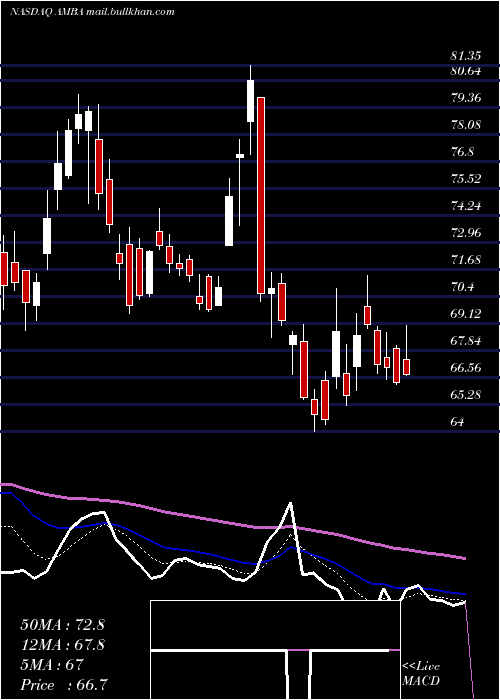Click the 5MA : 67 readout
500x700 pixels.
coord(52,665)
